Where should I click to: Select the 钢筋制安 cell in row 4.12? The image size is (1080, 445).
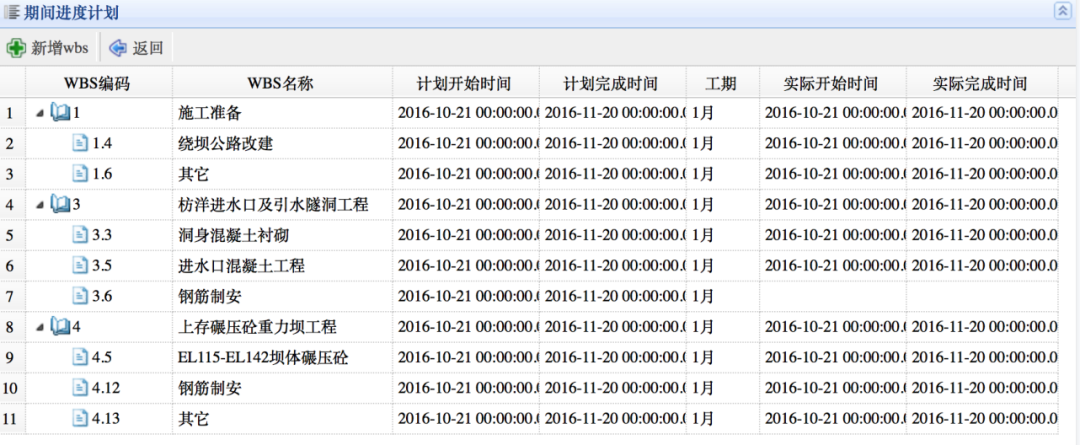click(x=282, y=388)
